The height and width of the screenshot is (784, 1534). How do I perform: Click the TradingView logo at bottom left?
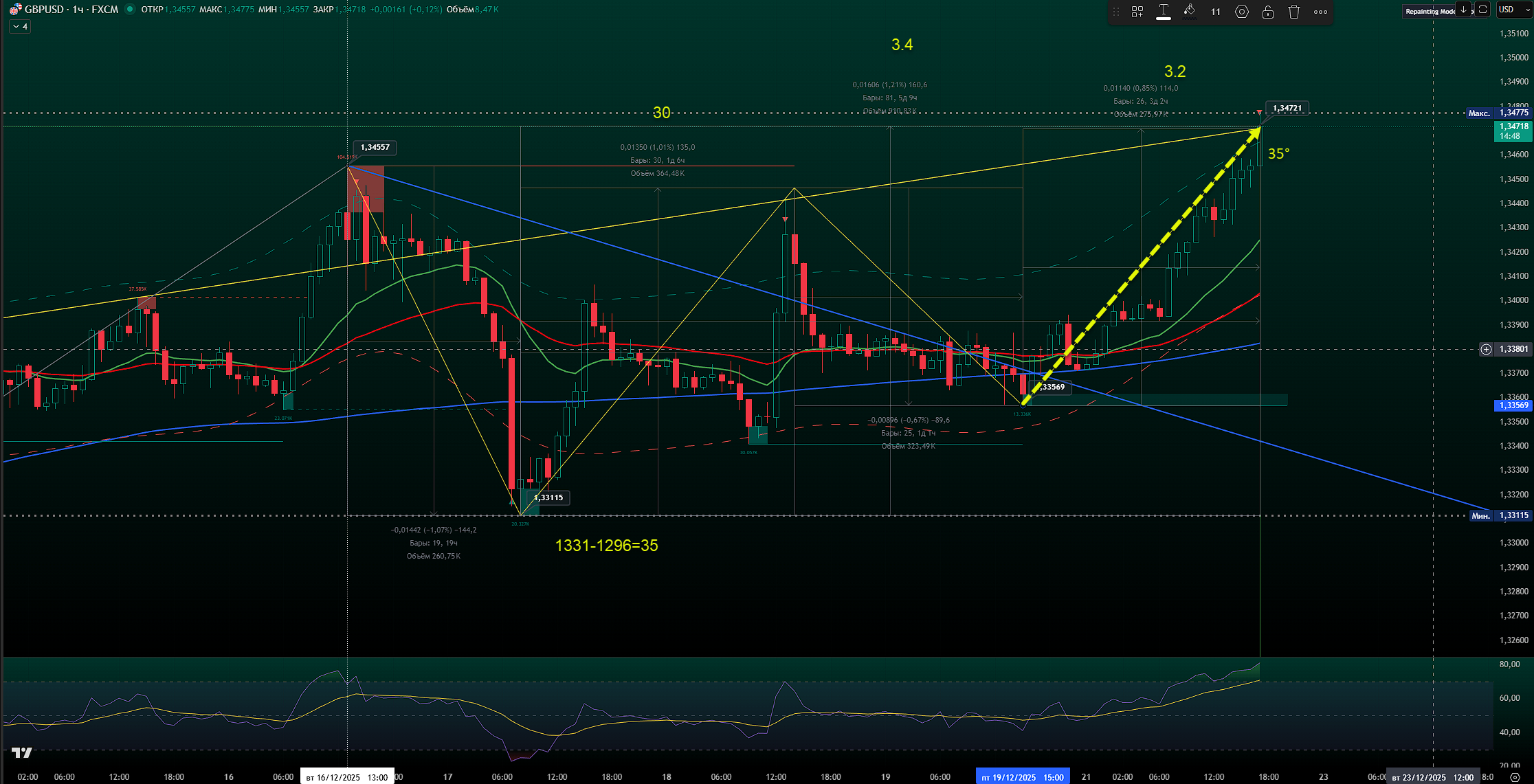22,753
